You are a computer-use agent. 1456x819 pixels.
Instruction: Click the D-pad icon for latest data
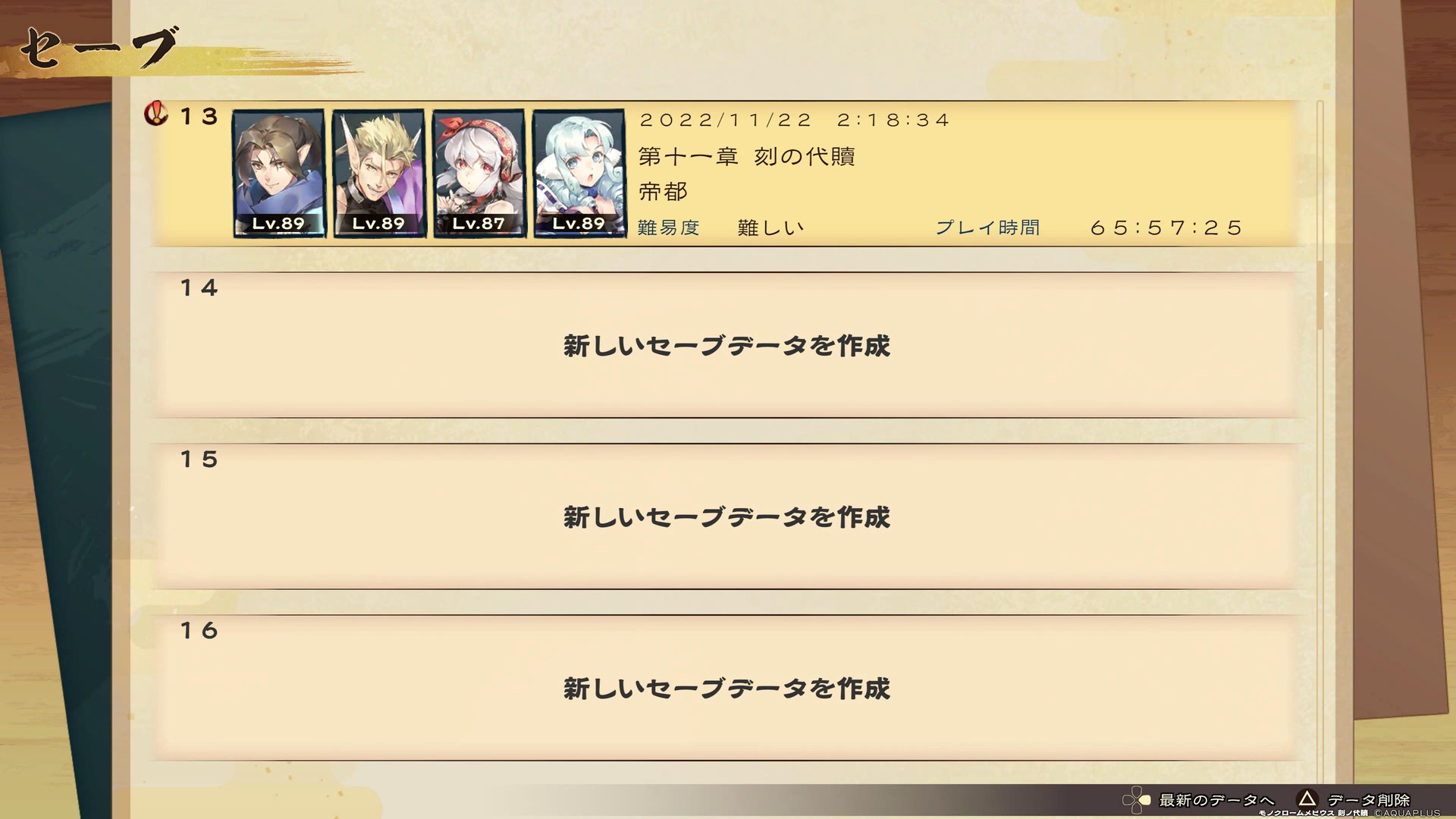[x=1137, y=800]
